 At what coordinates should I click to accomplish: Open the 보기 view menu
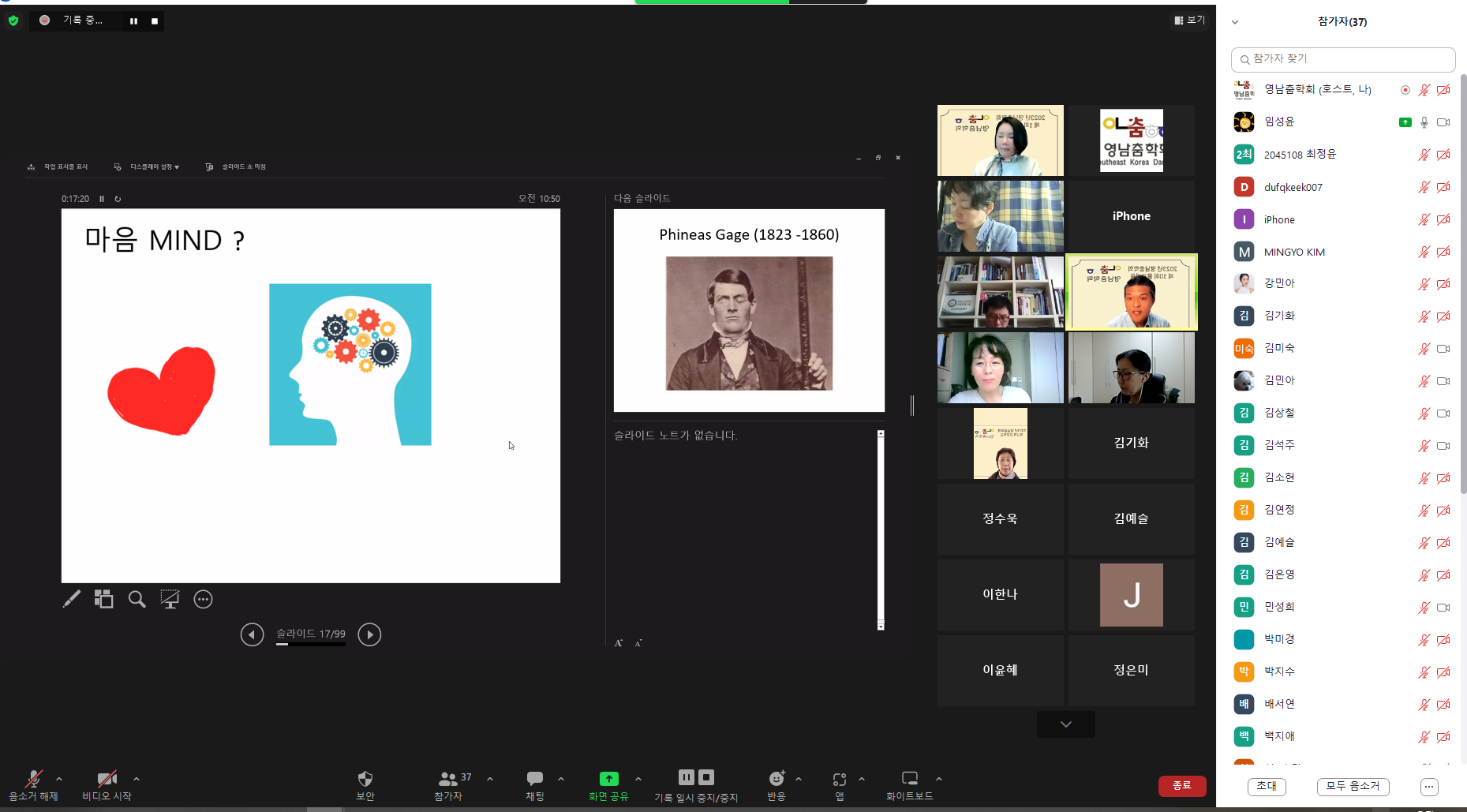tap(1190, 21)
